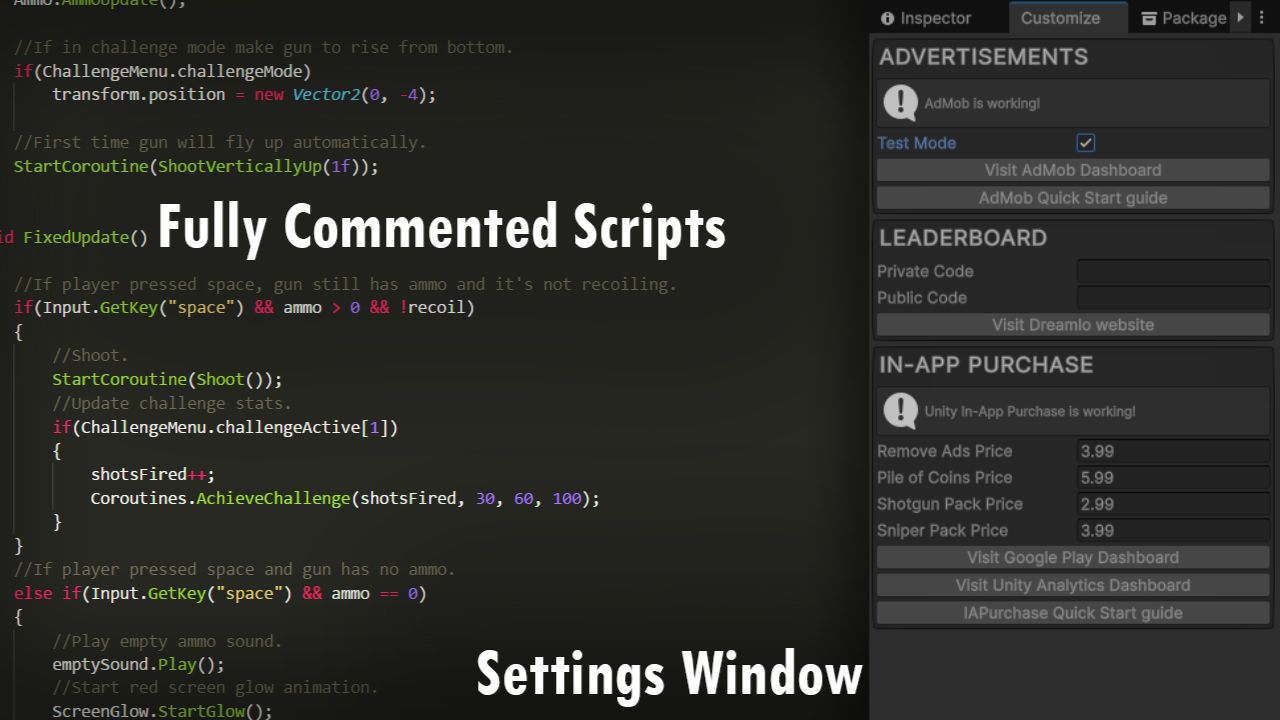
Task: Click the three-dot panel options menu
Action: pyautogui.click(x=1263, y=17)
